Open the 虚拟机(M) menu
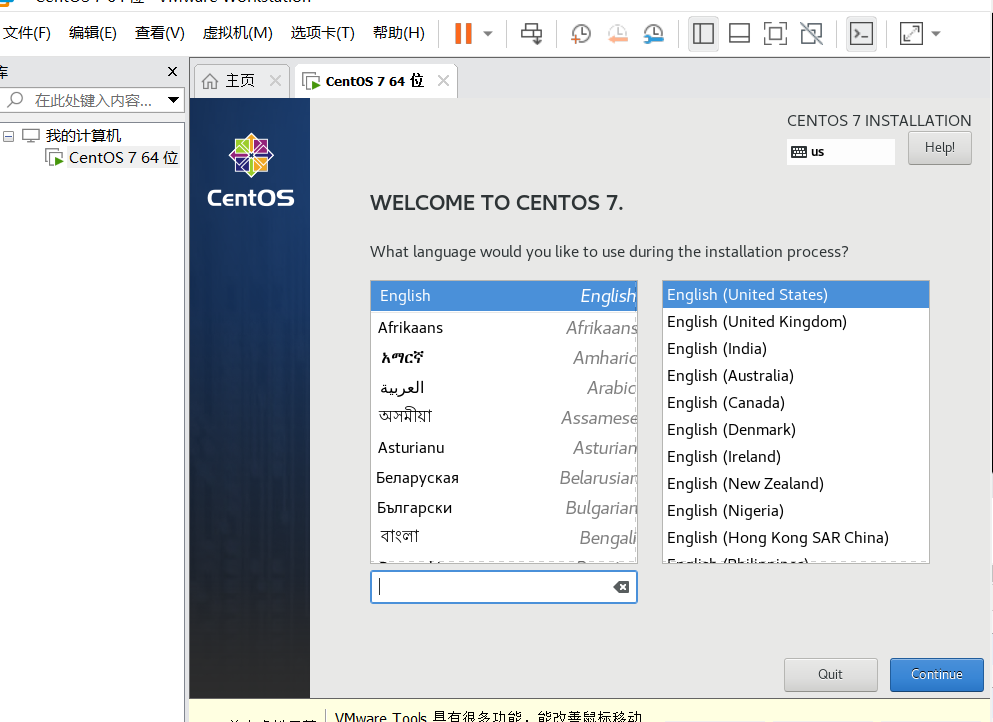The image size is (993, 722). (x=237, y=33)
